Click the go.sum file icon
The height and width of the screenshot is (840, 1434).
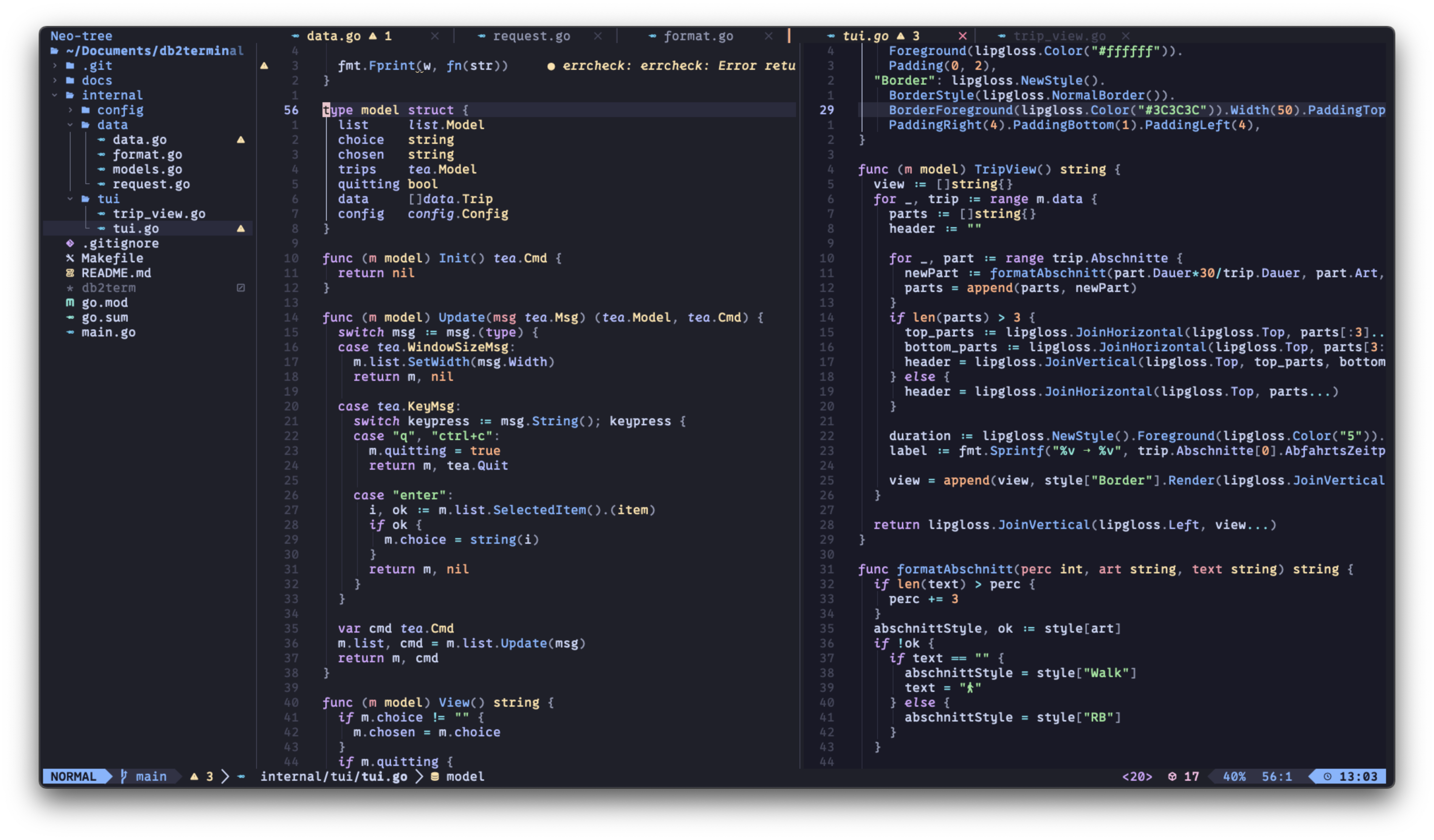click(x=70, y=317)
